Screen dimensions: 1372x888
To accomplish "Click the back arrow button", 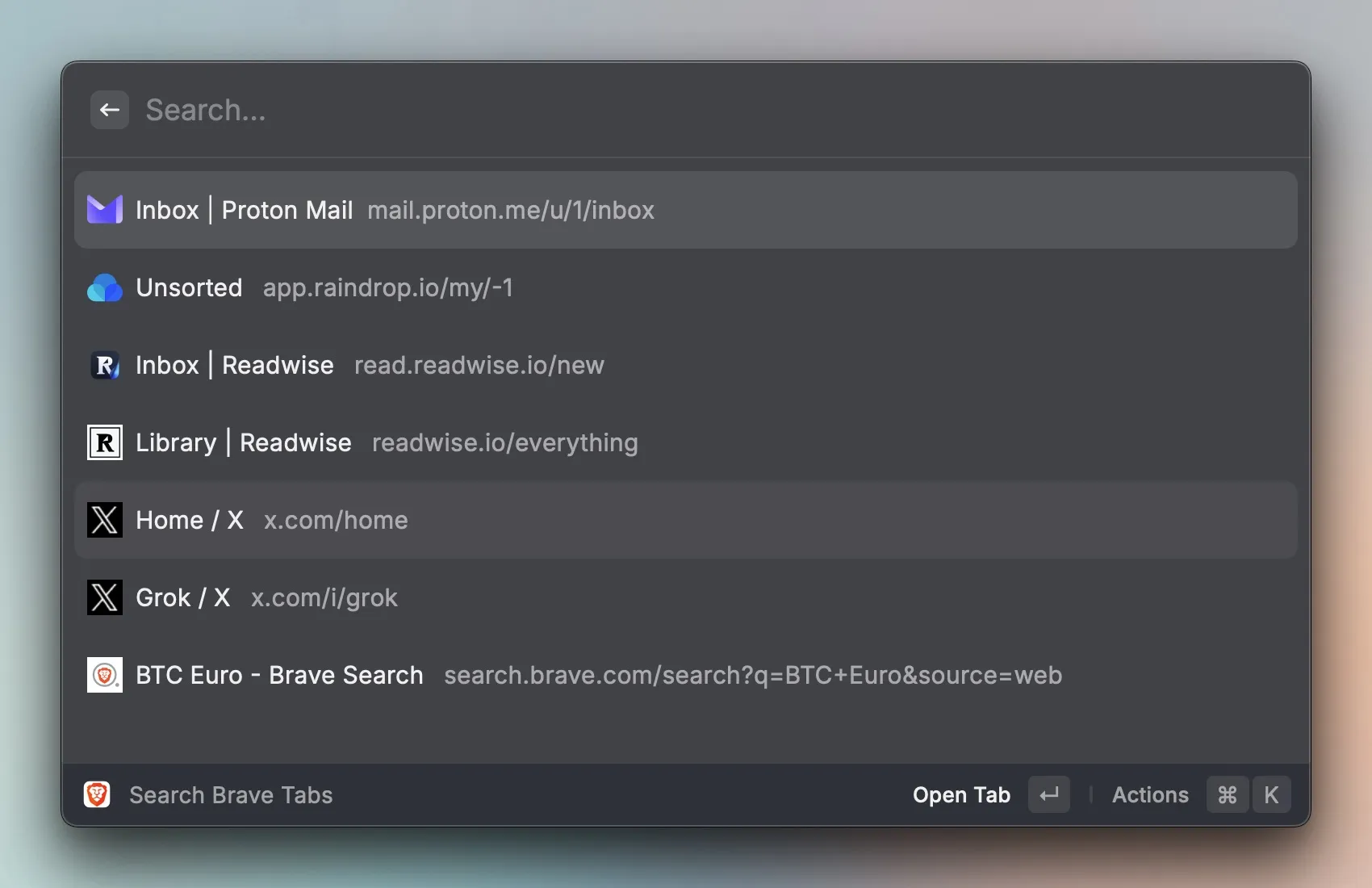I will point(110,110).
